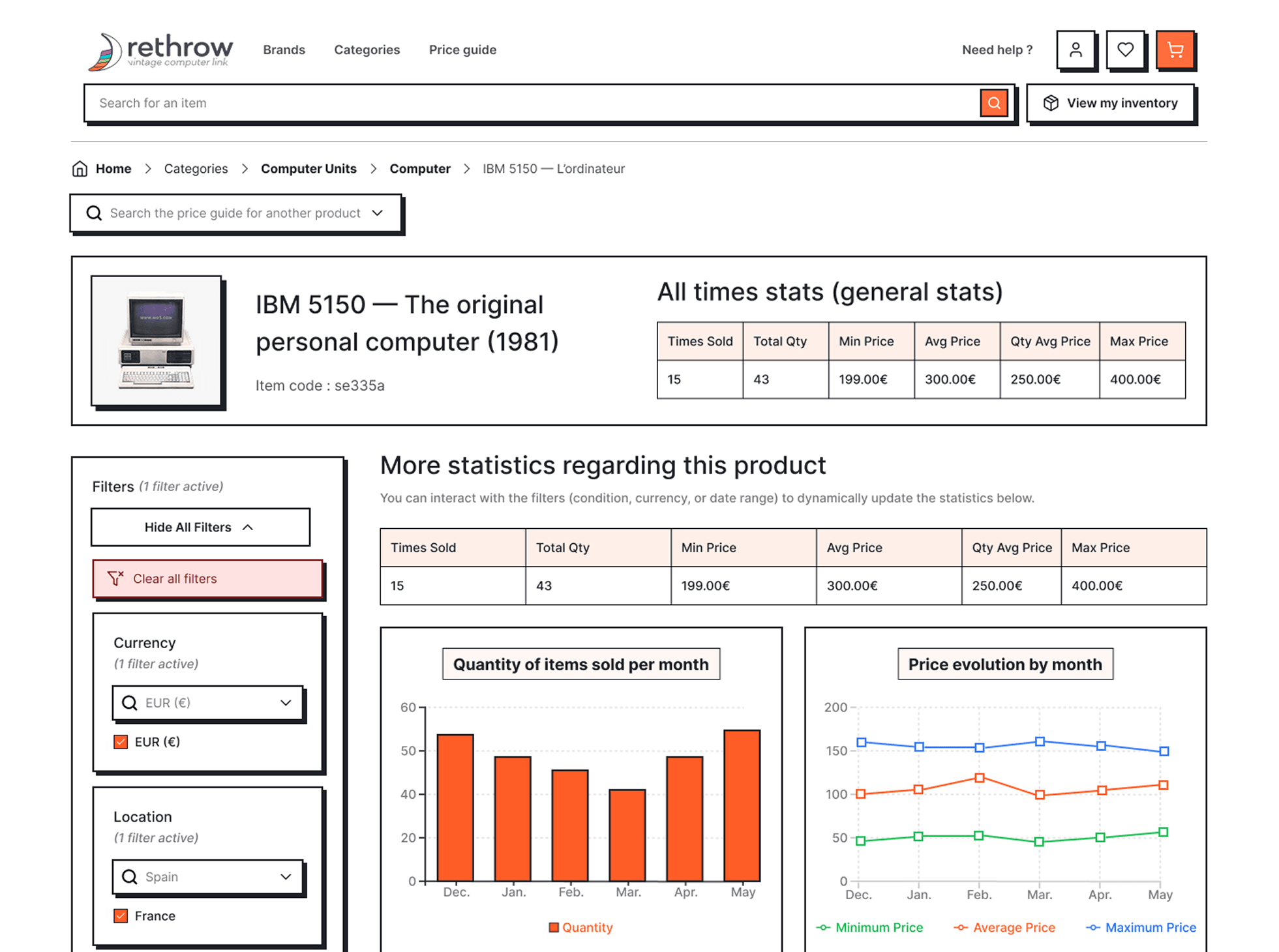Click the Home house icon in breadcrumb
This screenshot has height=952, width=1279.
click(80, 169)
